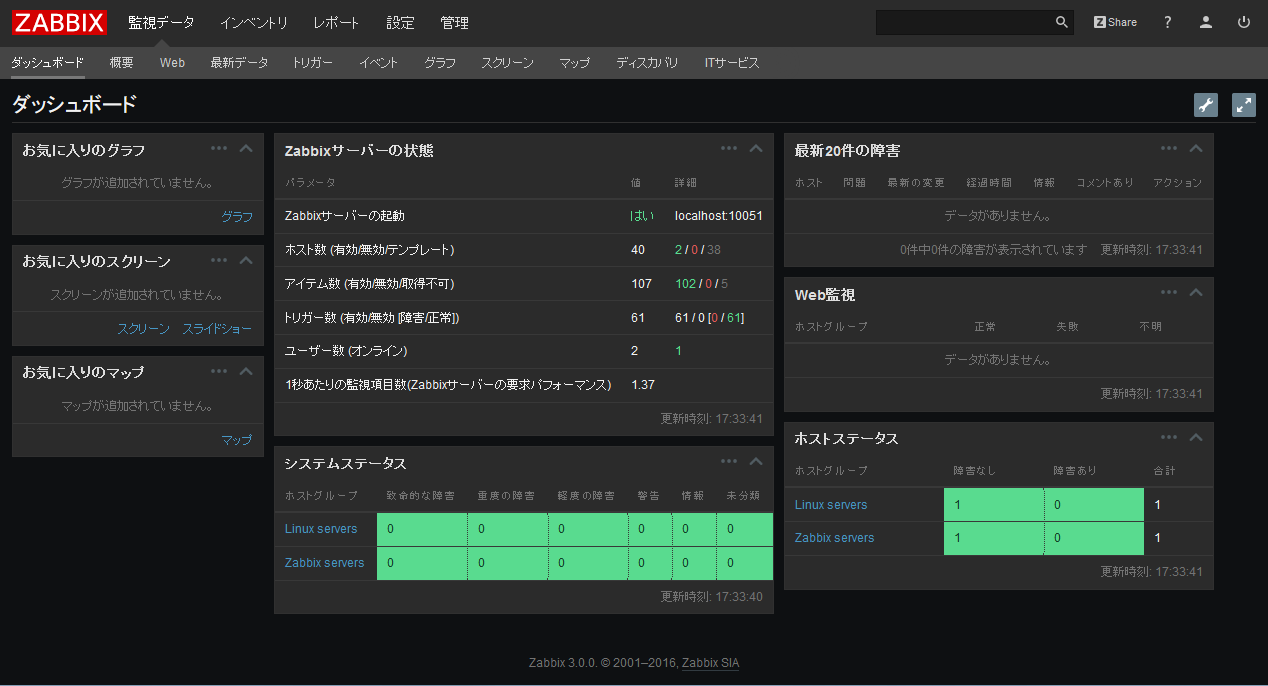Open the ホストステータス widget menu
Image resolution: width=1268 pixels, height=686 pixels.
click(x=1168, y=436)
